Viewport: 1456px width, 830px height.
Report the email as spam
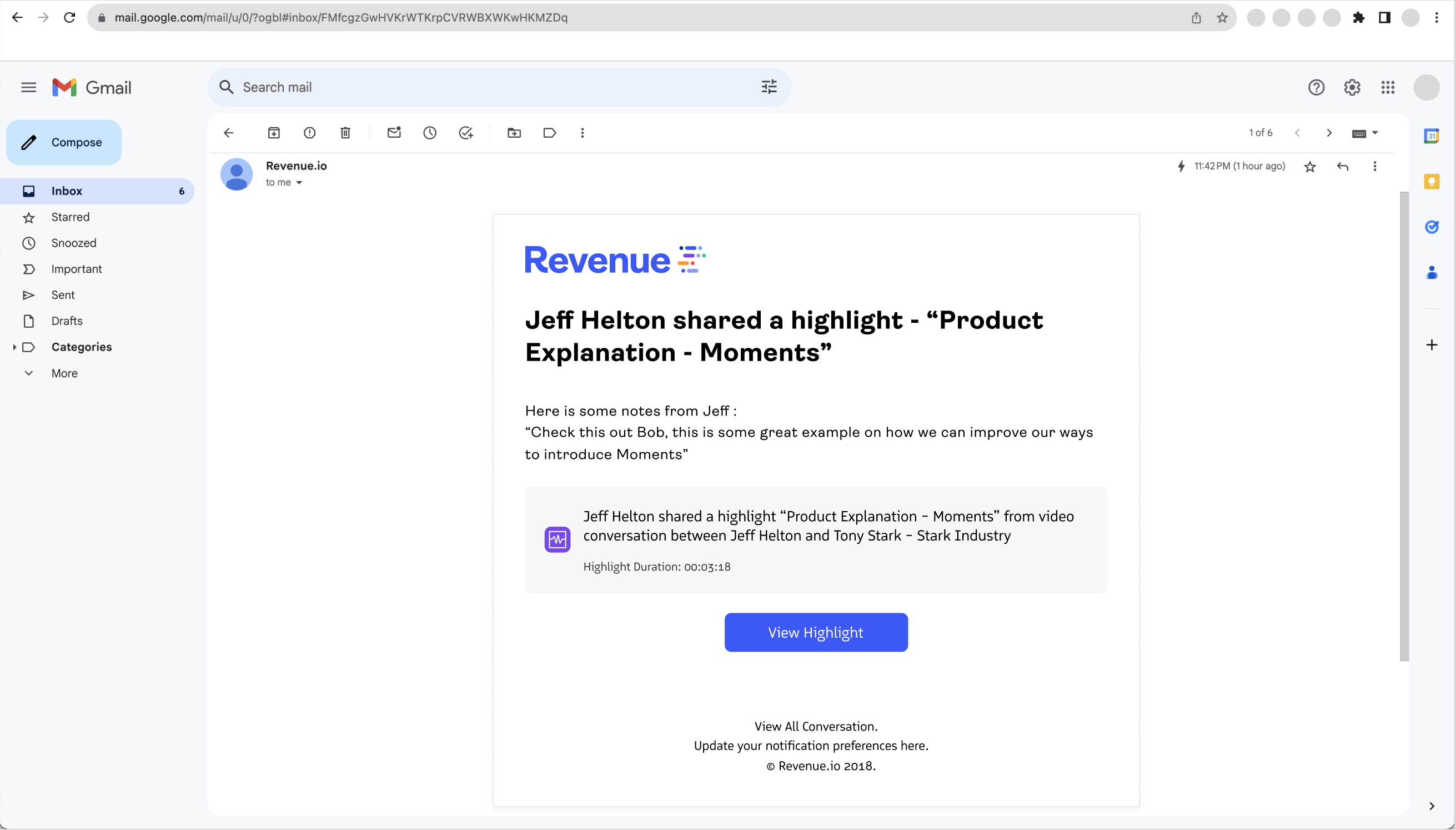coord(309,133)
